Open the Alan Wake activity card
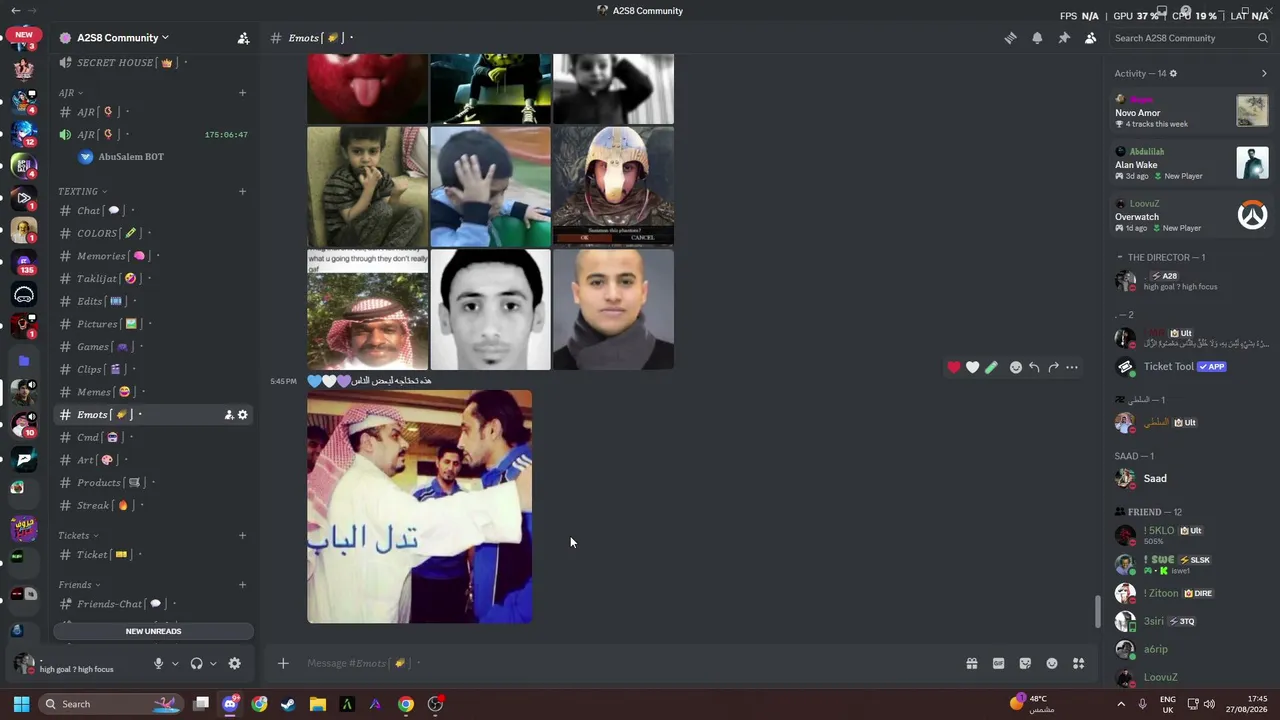 [x=1191, y=164]
